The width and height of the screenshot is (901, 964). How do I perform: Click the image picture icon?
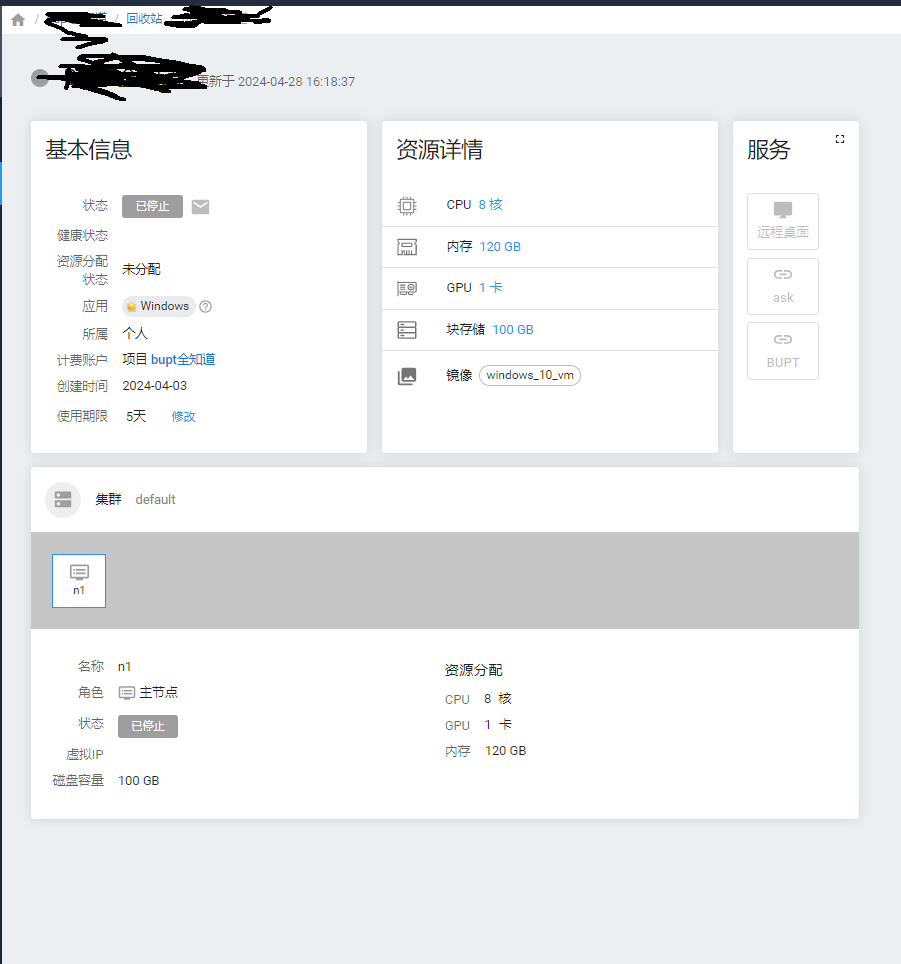[x=407, y=376]
